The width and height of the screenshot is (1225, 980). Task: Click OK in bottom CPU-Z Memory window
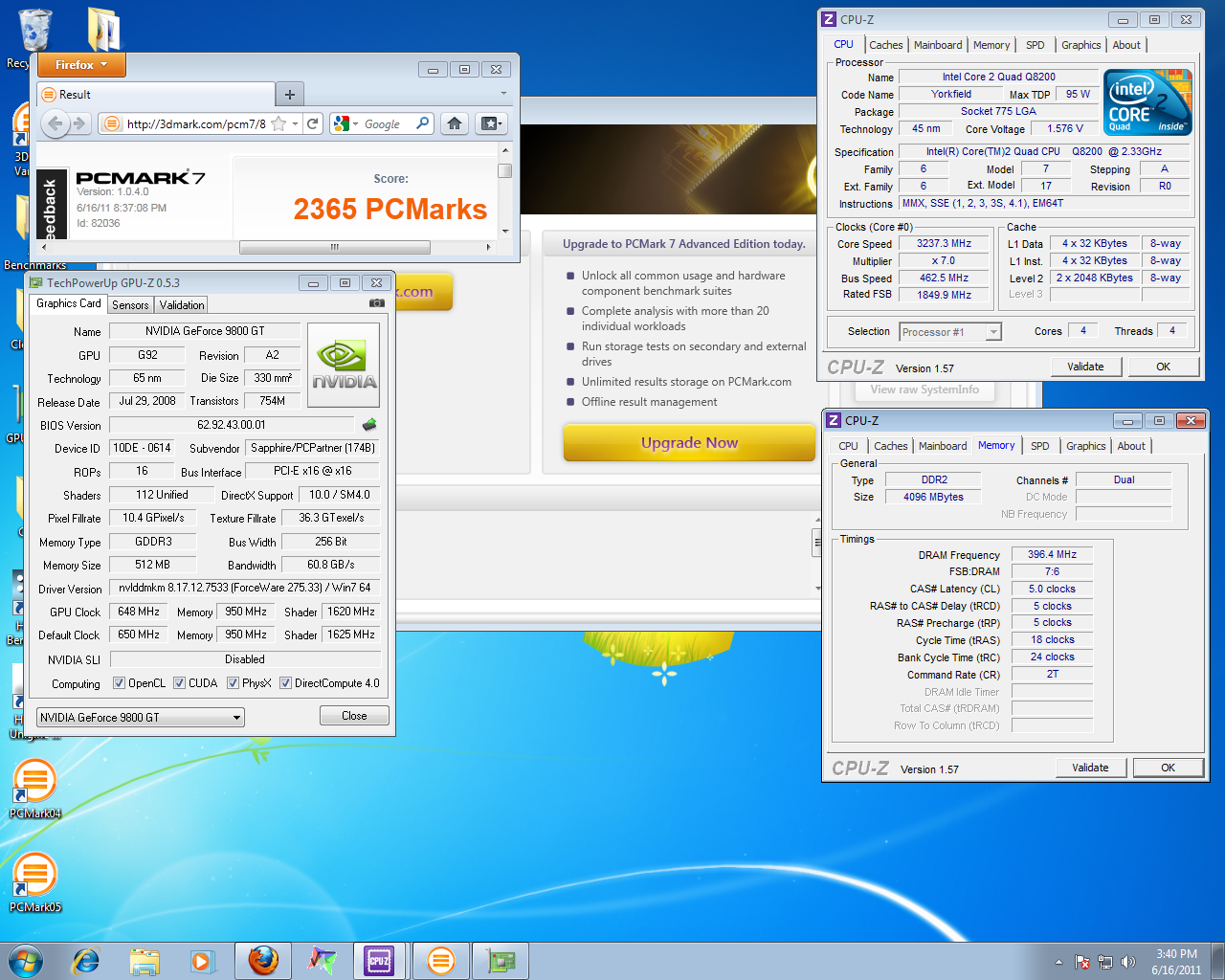(x=1168, y=768)
